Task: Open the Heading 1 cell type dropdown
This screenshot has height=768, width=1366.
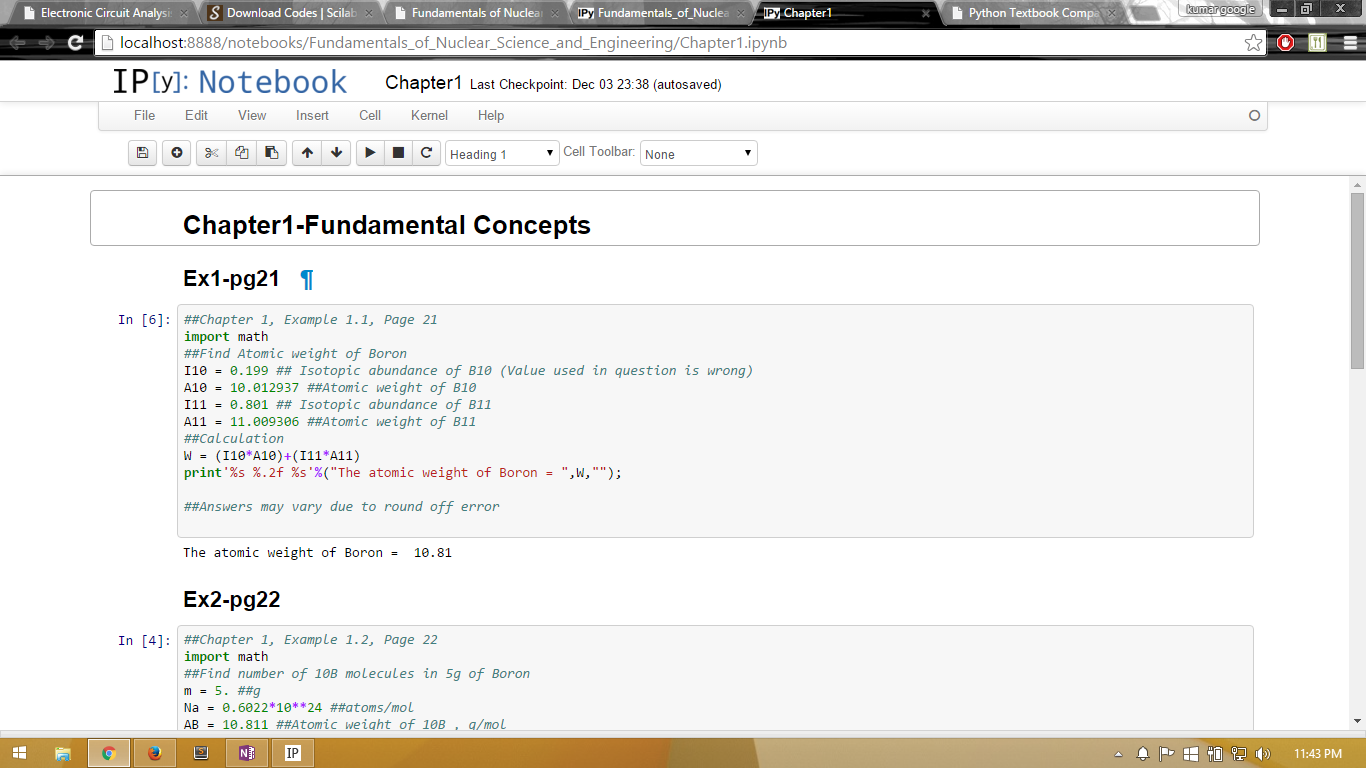Action: tap(502, 154)
